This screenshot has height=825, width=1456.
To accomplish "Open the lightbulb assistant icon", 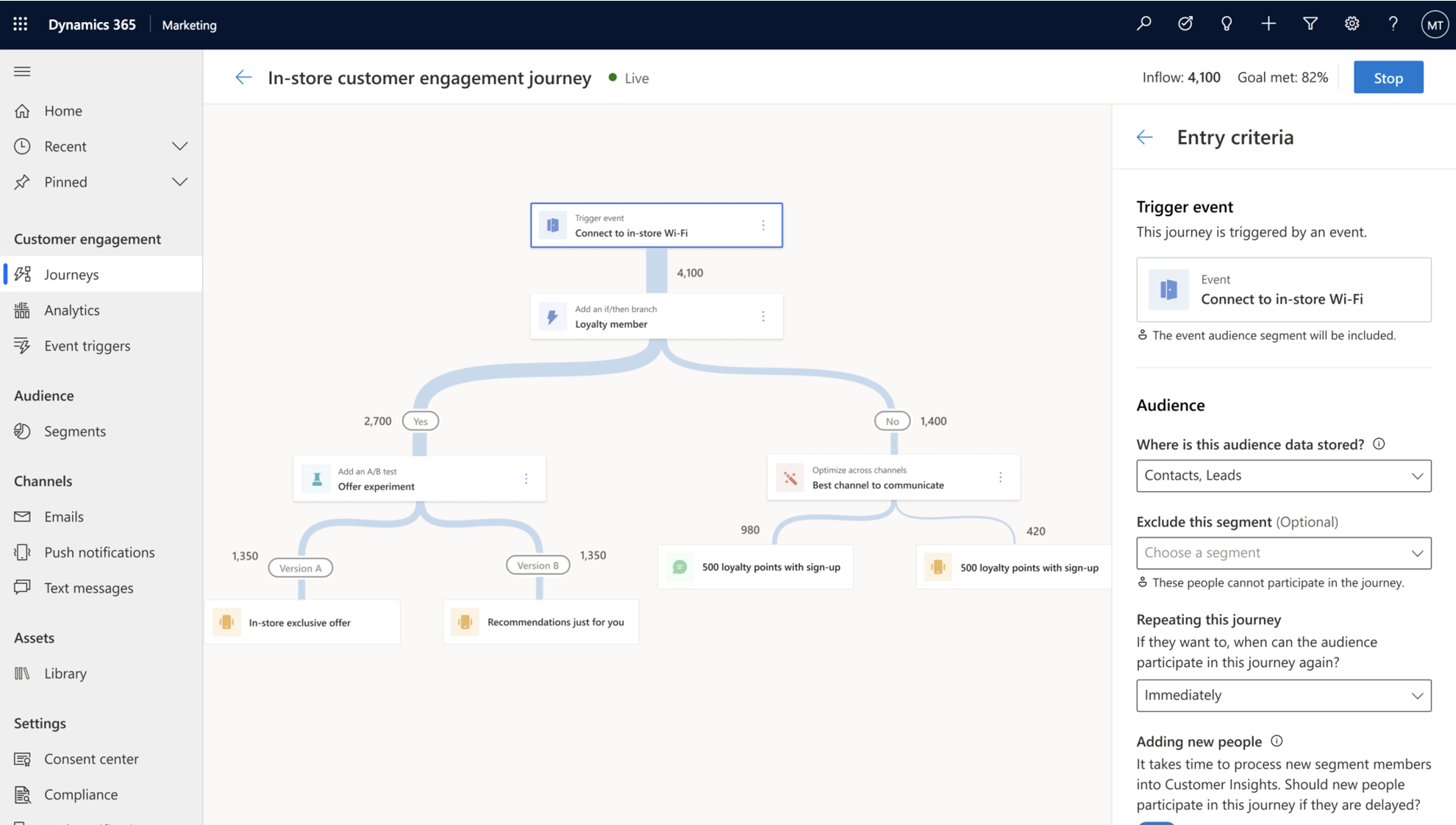I will coord(1227,24).
